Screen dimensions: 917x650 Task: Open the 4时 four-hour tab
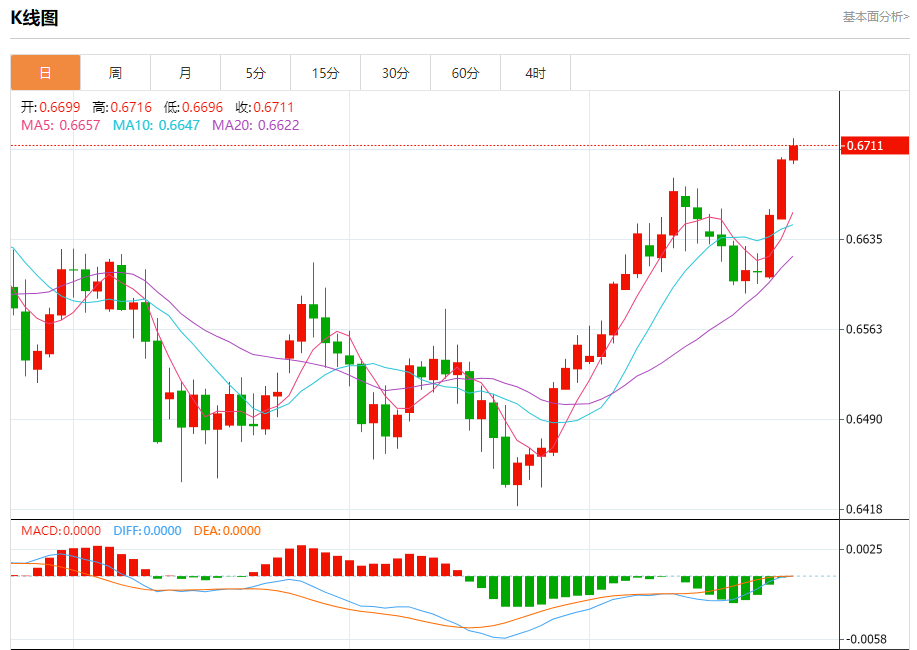[x=535, y=73]
